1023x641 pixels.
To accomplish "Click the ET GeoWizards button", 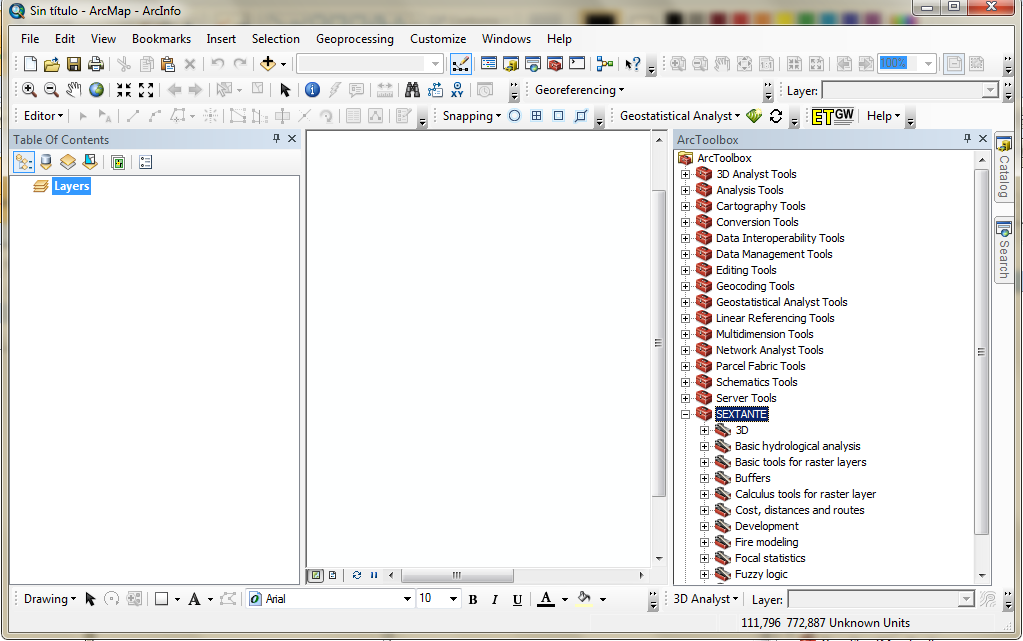I will [x=832, y=116].
